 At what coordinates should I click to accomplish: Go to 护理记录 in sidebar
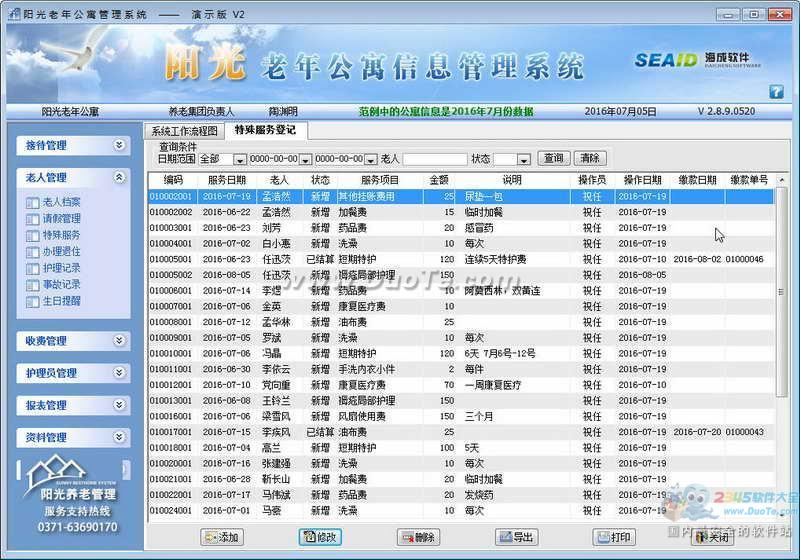(61, 268)
